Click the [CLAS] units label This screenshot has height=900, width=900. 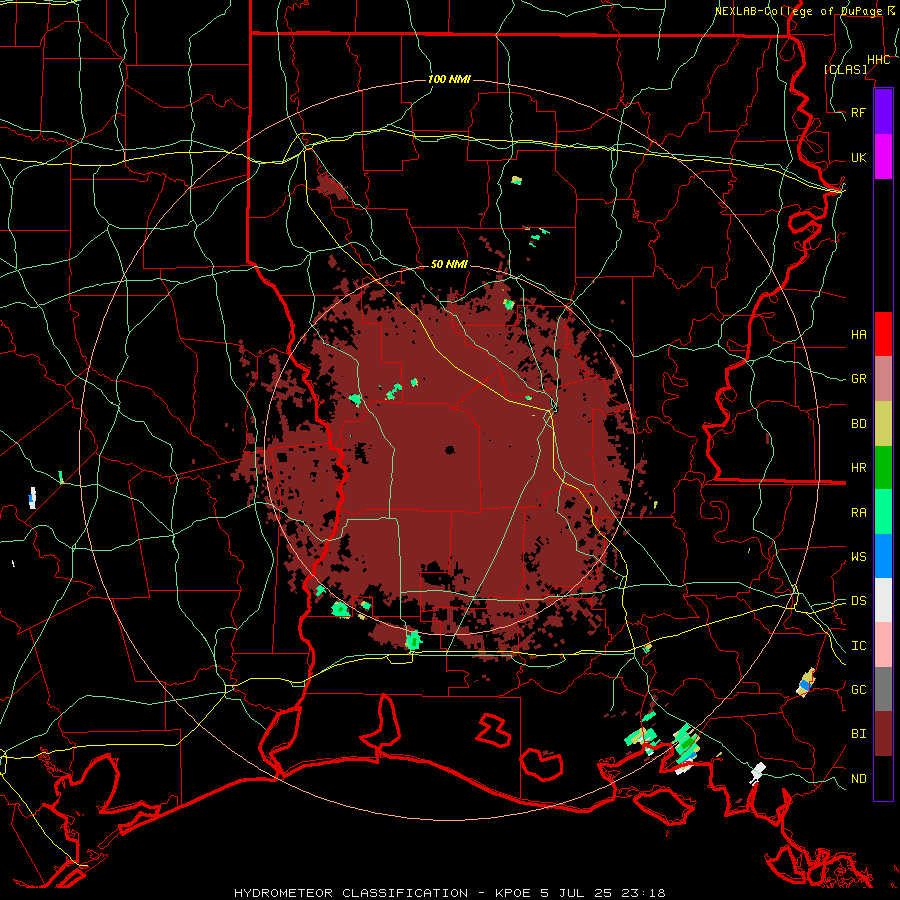tap(845, 69)
